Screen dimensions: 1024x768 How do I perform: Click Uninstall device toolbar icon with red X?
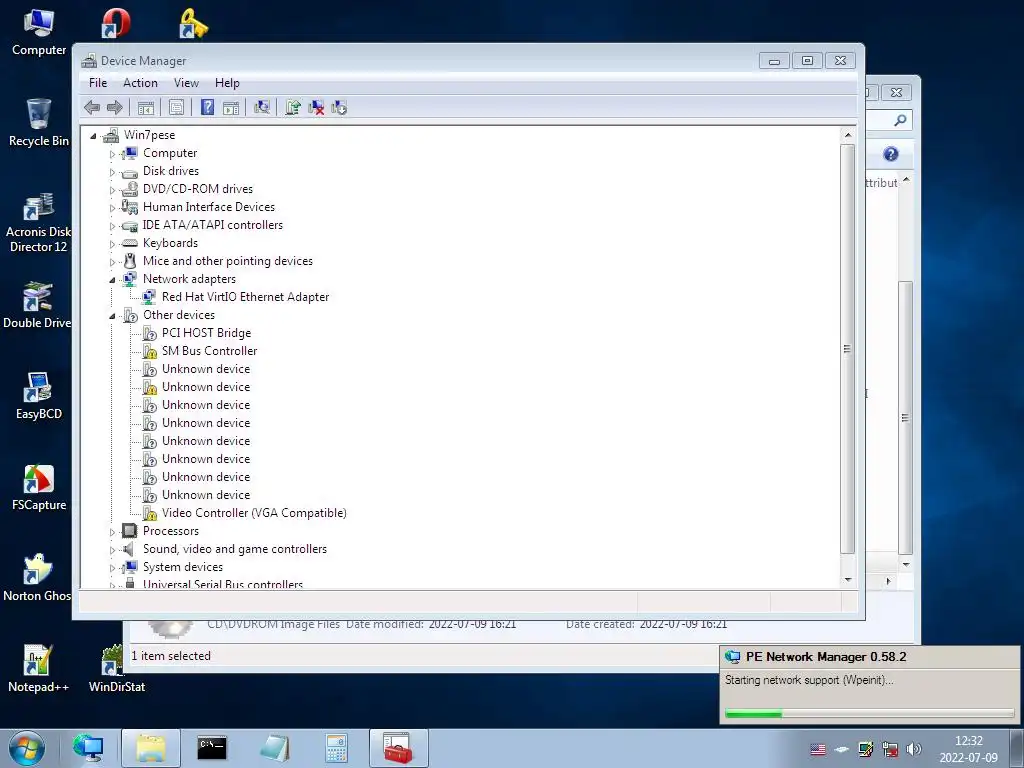pyautogui.click(x=316, y=107)
